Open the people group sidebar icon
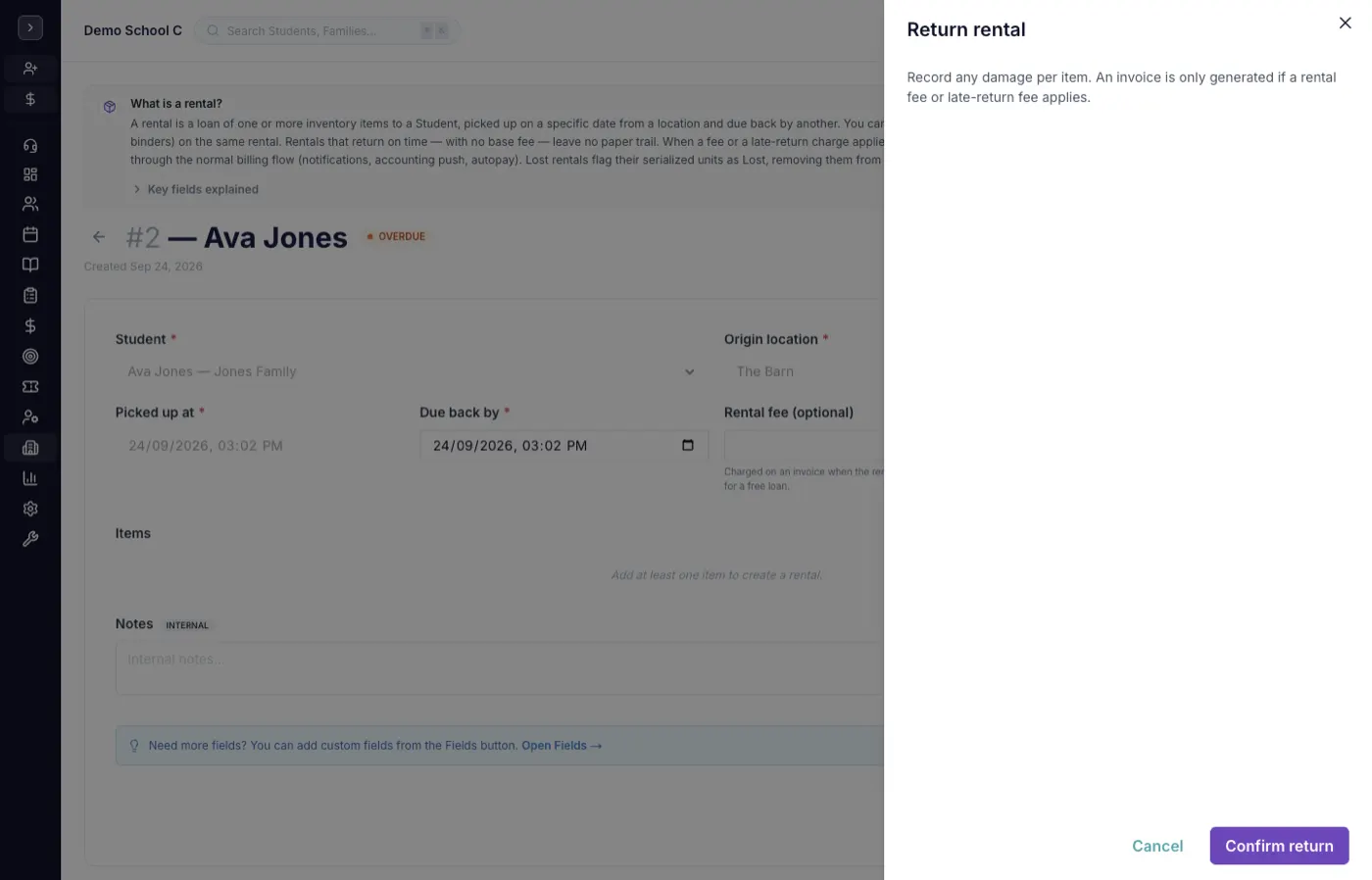1372x880 pixels. pyautogui.click(x=30, y=204)
